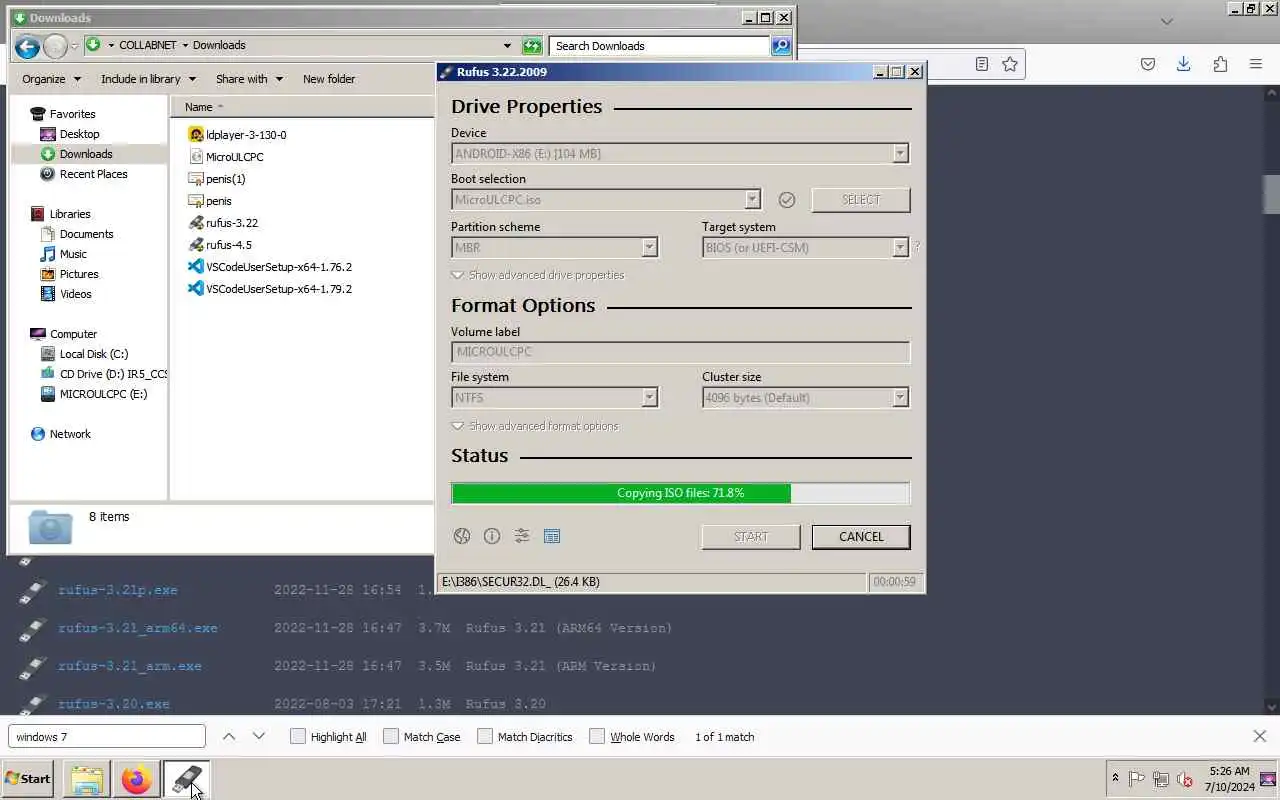This screenshot has width=1280, height=800.
Task: Bookmark this page with star icon
Action: [x=1010, y=64]
